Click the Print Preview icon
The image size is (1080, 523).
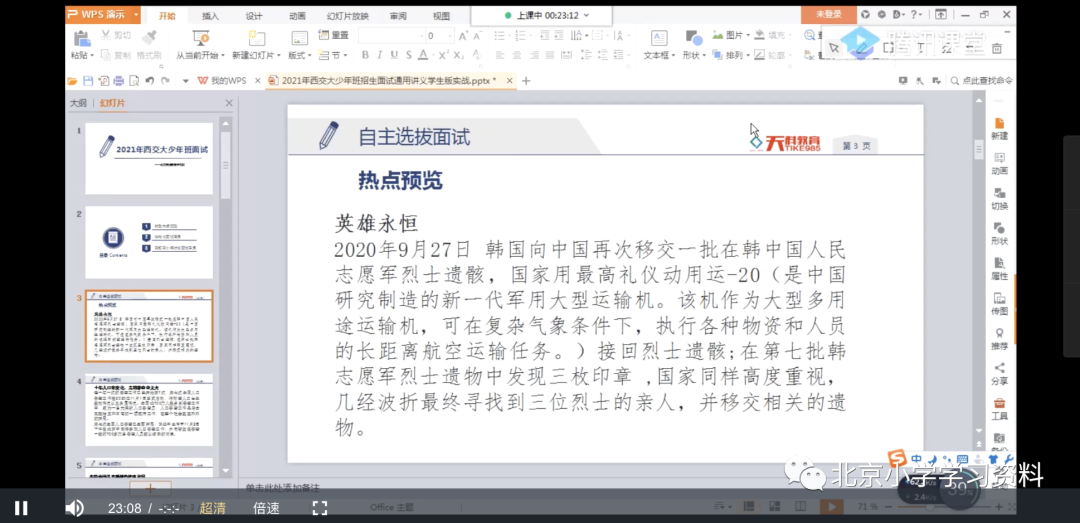pos(134,81)
